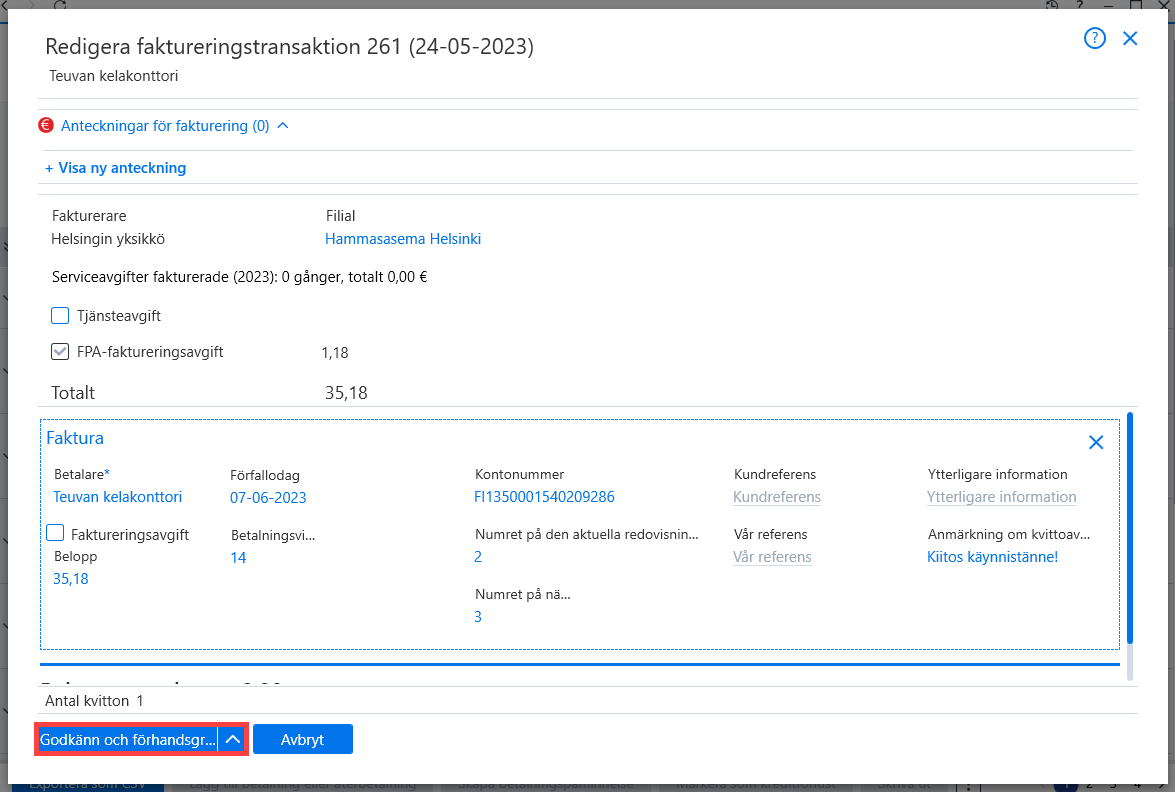1175x792 pixels.
Task: Click the Teuvan kelakonttori subtitle
Action: coord(114,76)
